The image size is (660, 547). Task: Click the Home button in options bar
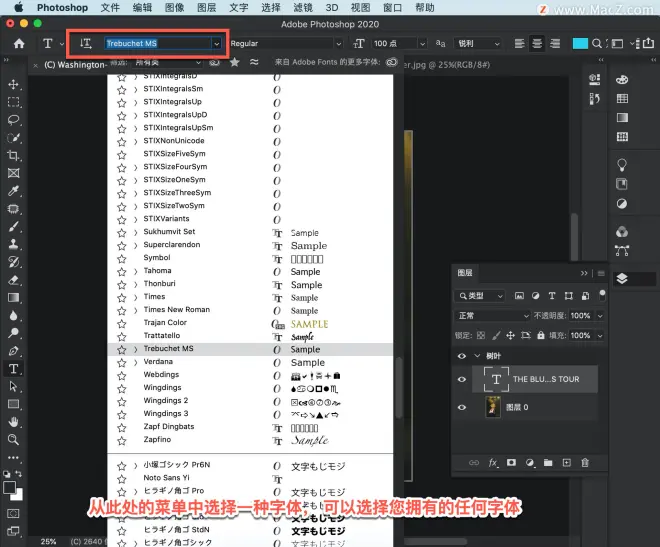19,43
